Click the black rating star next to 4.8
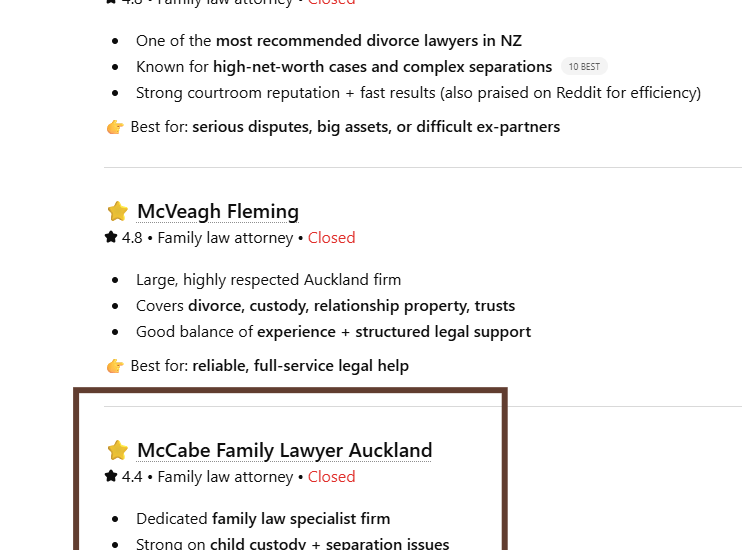 (111, 238)
